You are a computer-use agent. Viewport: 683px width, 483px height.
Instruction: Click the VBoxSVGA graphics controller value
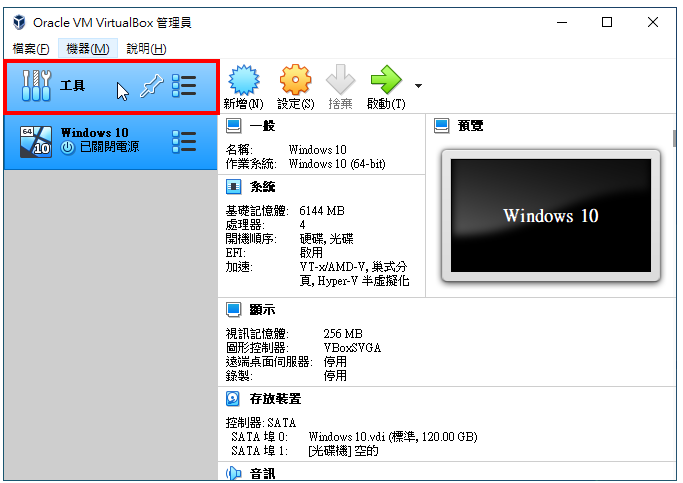click(352, 348)
